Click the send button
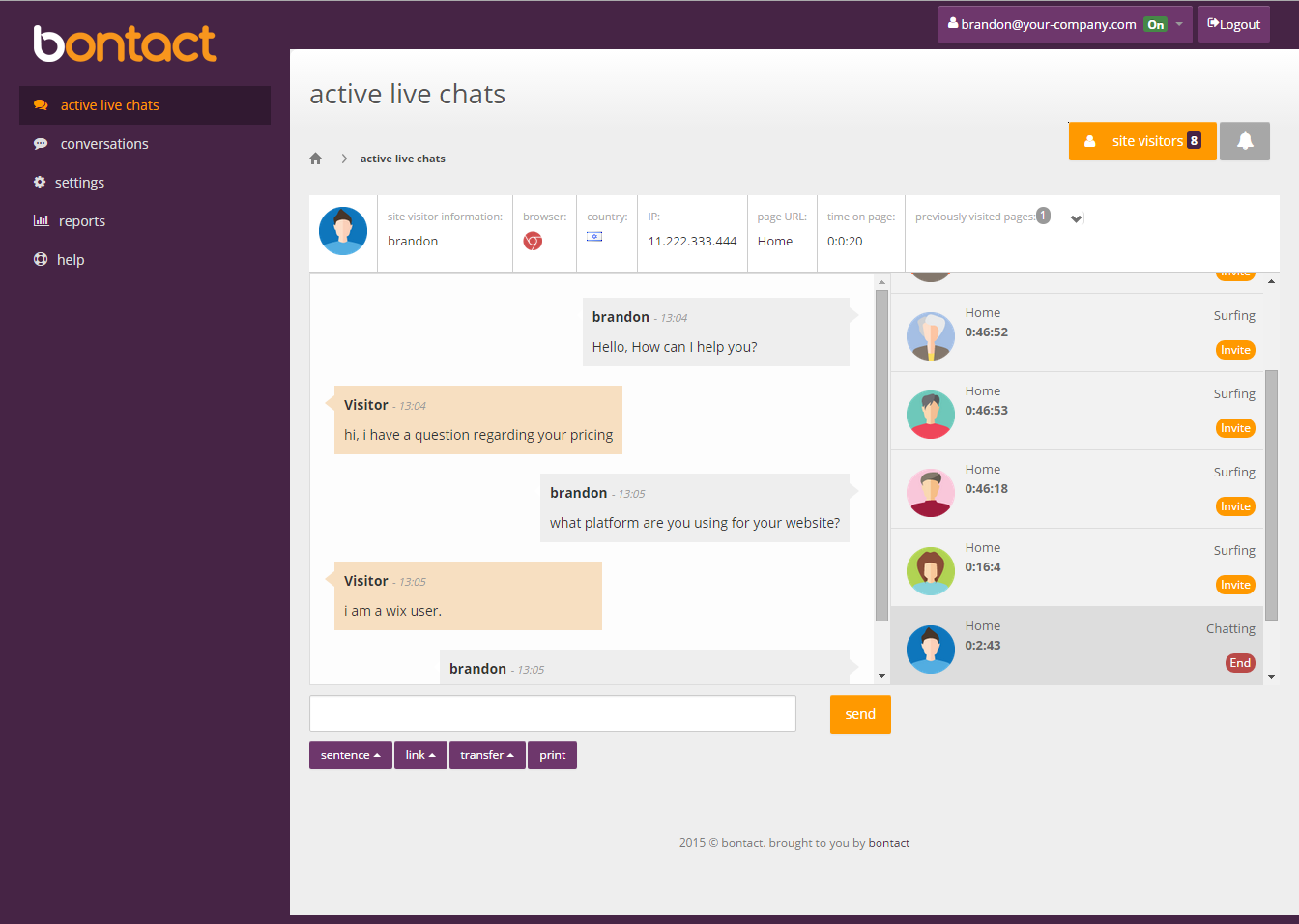1299x924 pixels. [x=860, y=714]
